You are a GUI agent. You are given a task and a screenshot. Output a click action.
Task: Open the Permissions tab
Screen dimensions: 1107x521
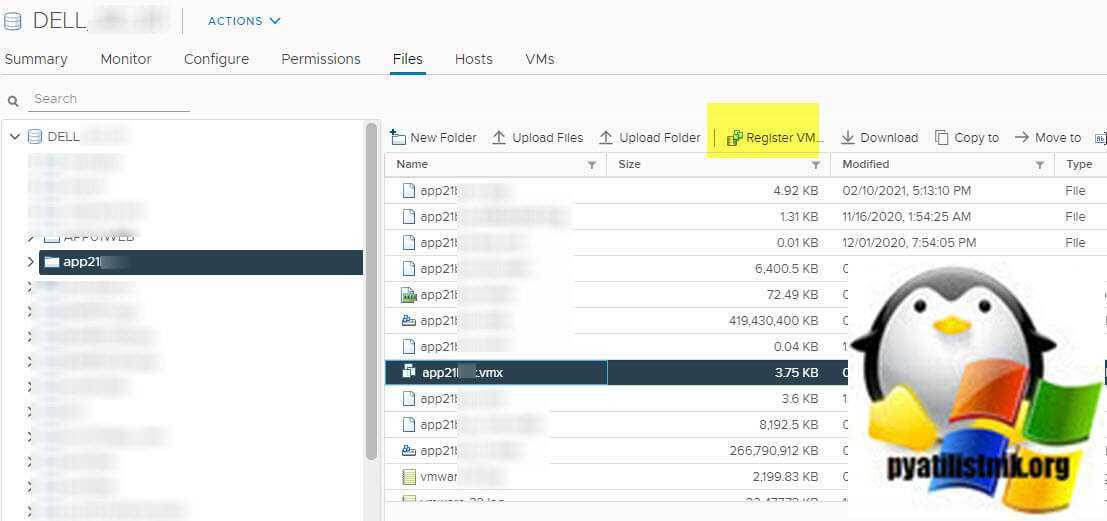pos(320,59)
